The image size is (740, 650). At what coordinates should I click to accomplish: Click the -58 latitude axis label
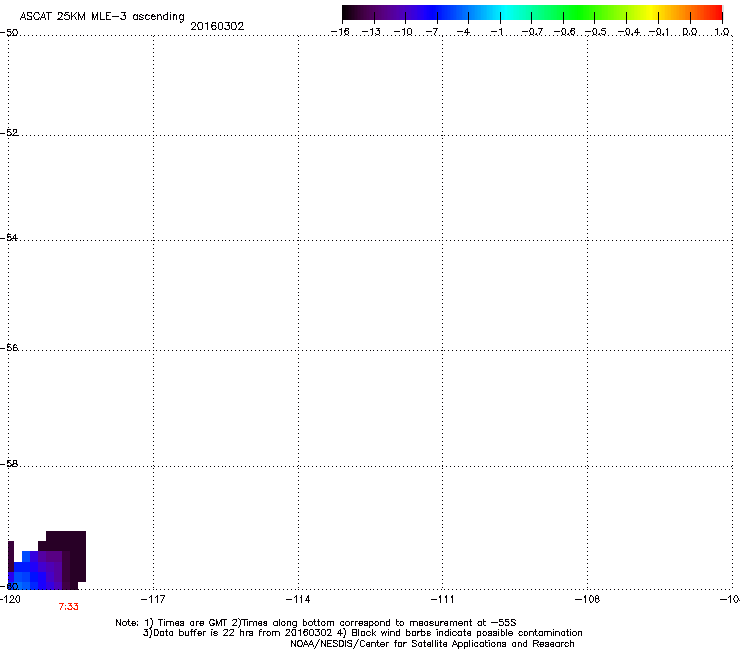pyautogui.click(x=9, y=464)
